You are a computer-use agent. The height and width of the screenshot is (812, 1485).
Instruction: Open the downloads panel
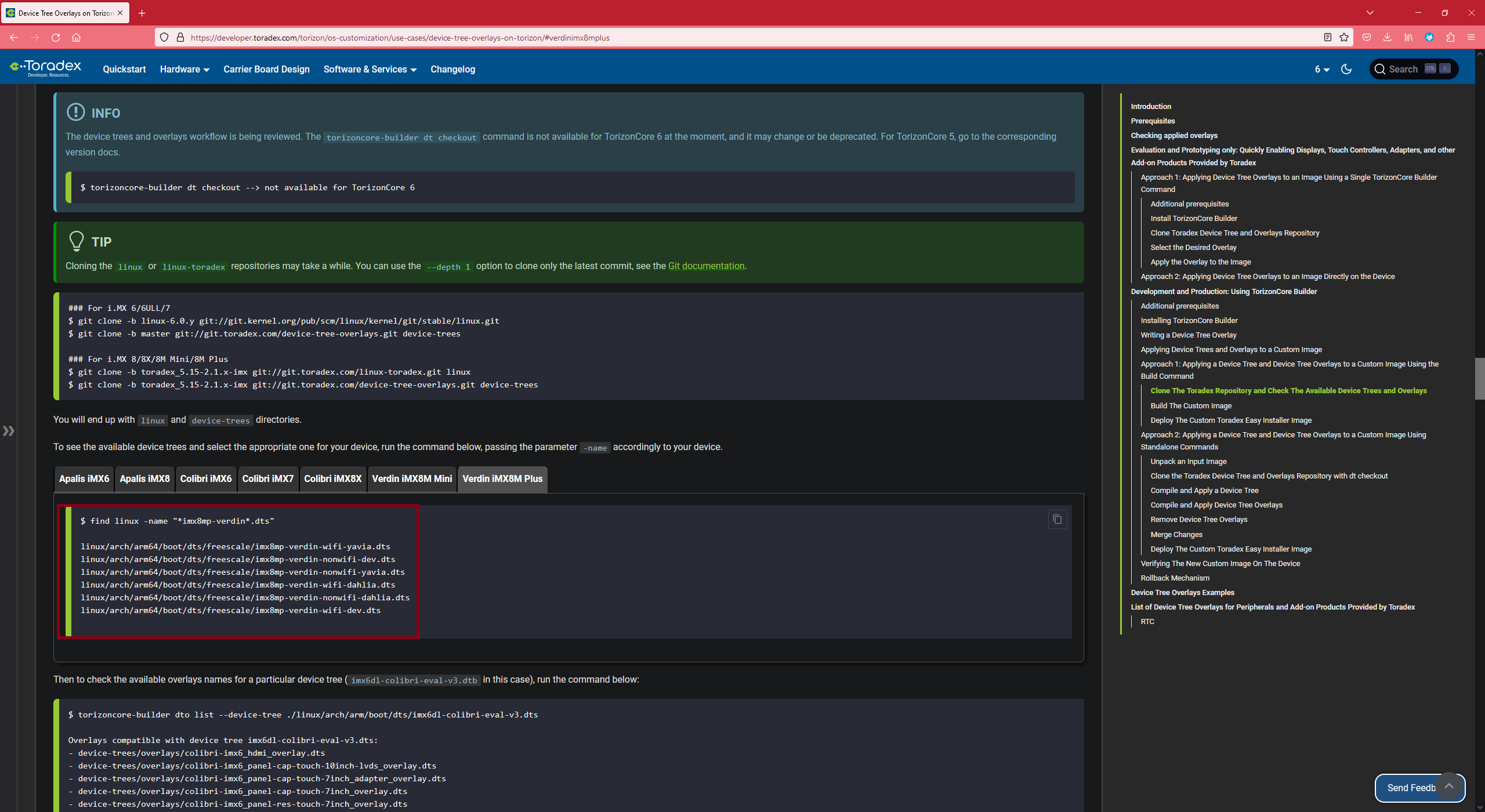(x=1388, y=38)
